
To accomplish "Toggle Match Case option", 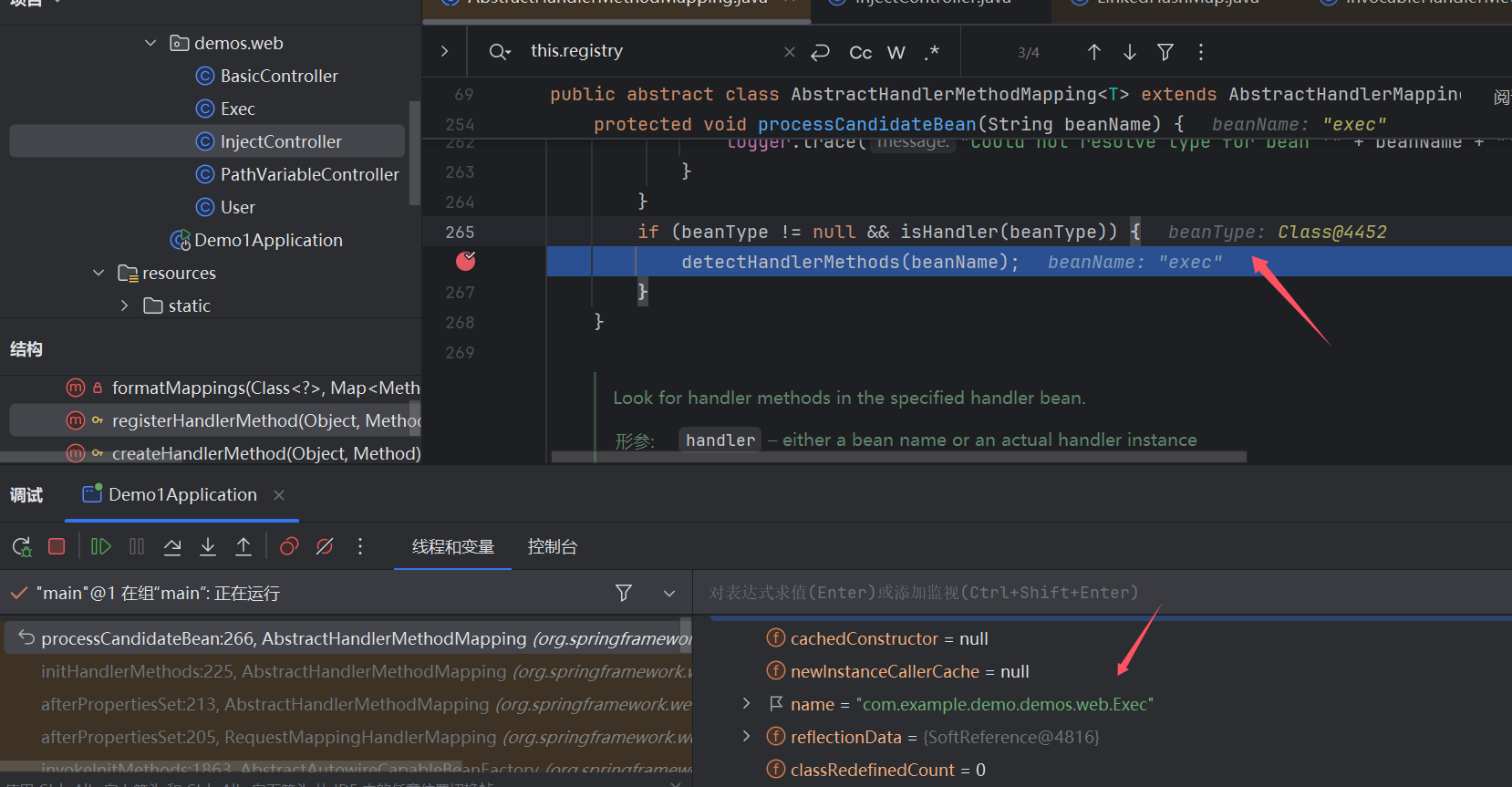I will [x=860, y=52].
